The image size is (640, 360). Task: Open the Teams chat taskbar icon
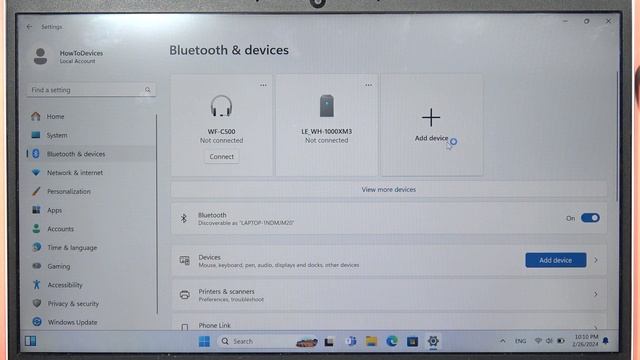351,341
